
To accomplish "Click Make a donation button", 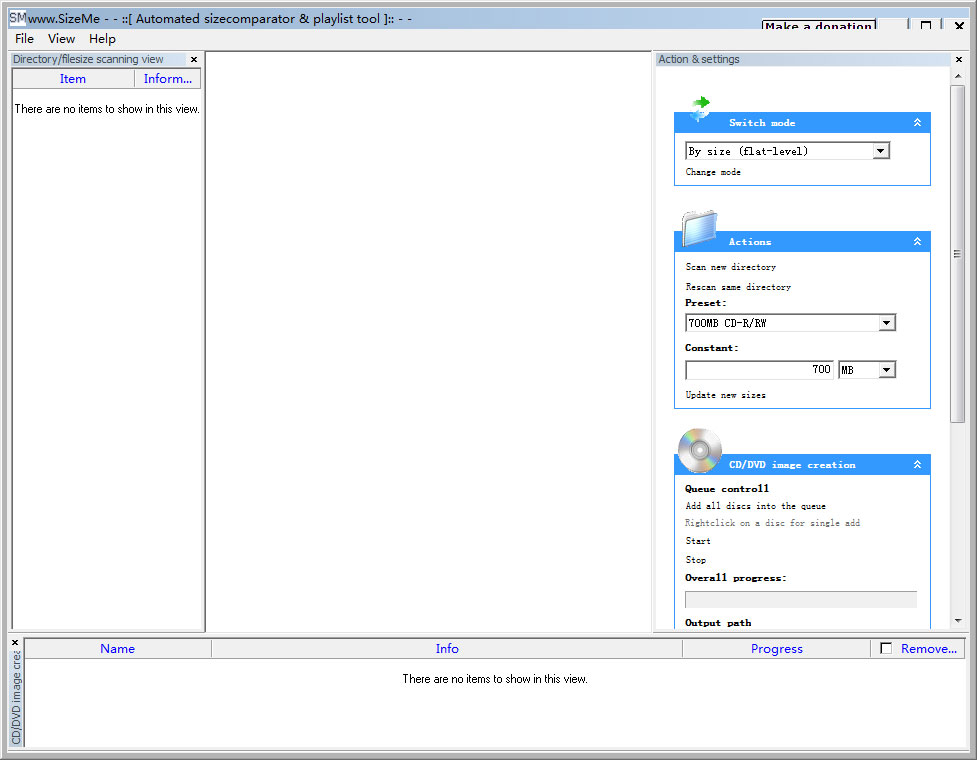I will pos(818,26).
